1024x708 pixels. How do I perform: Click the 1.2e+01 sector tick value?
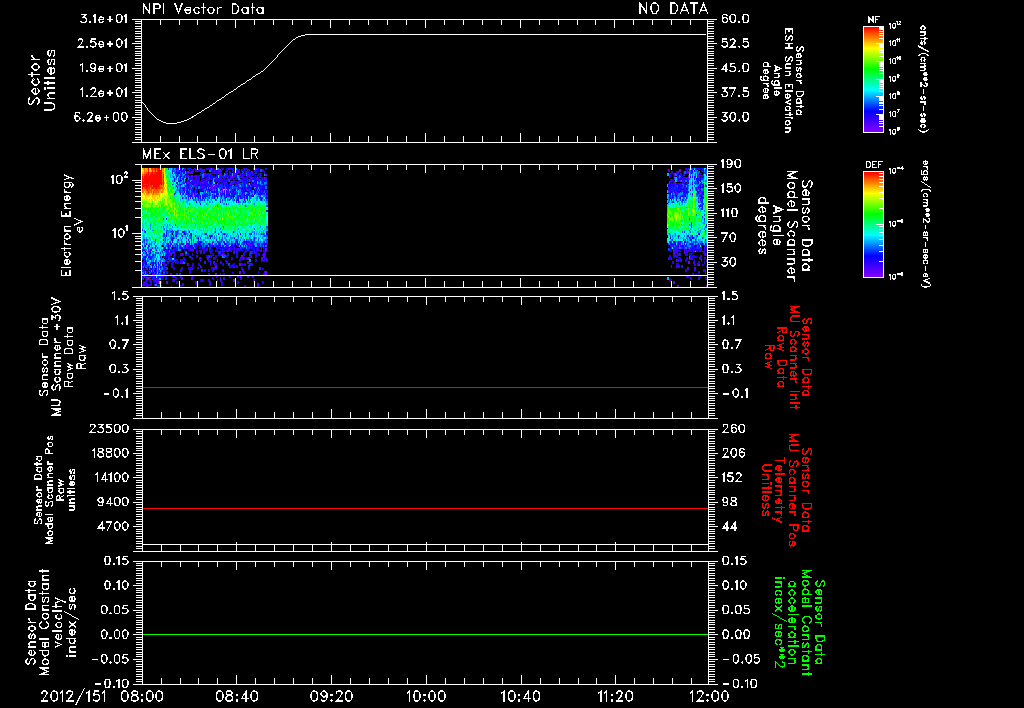tap(104, 93)
